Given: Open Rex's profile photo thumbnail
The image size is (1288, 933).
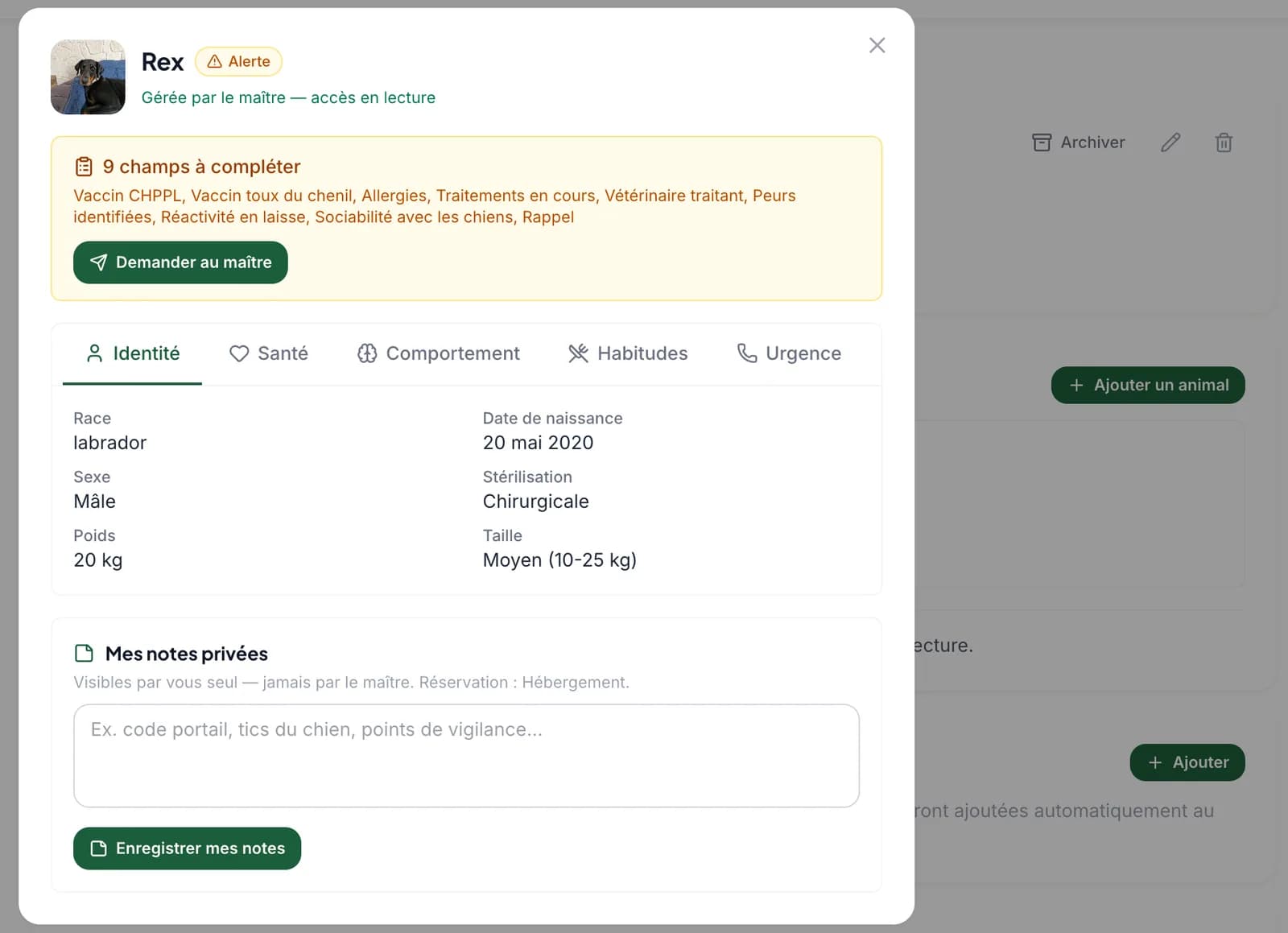Looking at the screenshot, I should coord(88,77).
